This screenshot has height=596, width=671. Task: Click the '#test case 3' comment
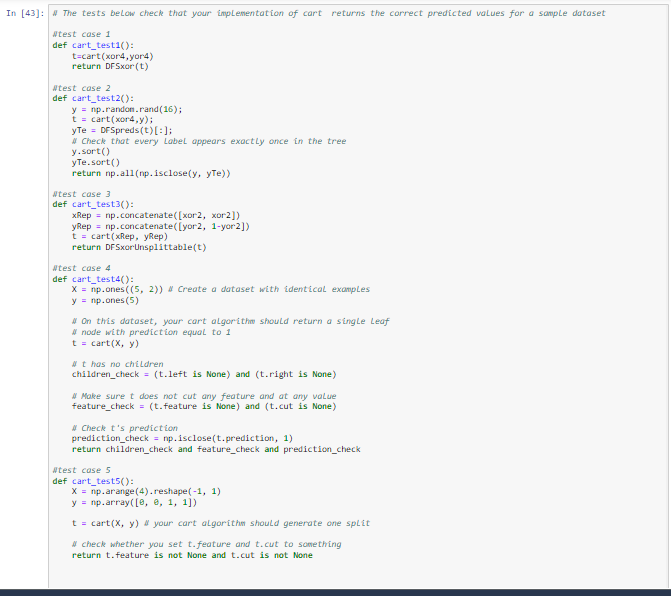click(x=81, y=194)
